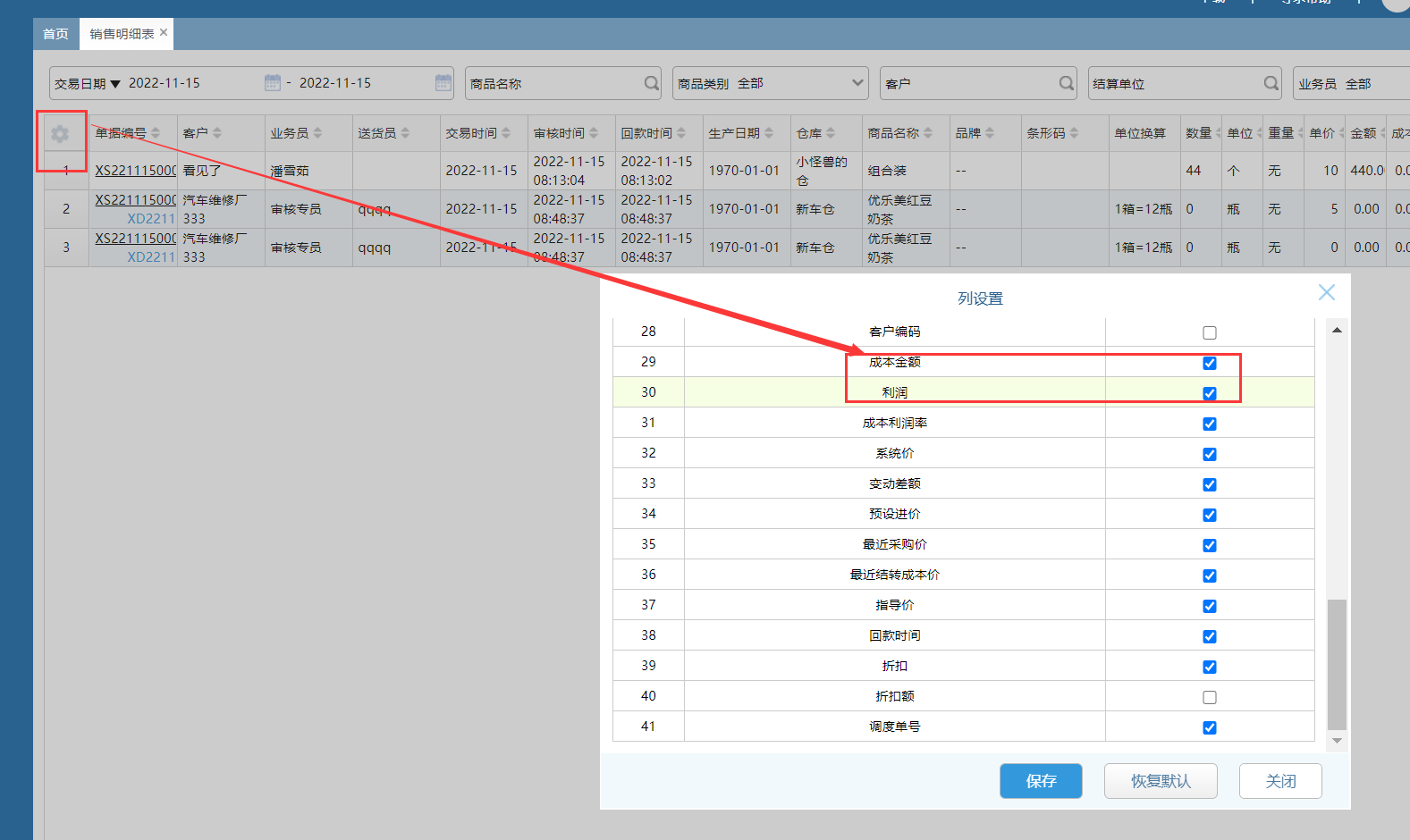Click column settings list scrollbar thumb
1410x840 pixels.
tap(1337, 665)
